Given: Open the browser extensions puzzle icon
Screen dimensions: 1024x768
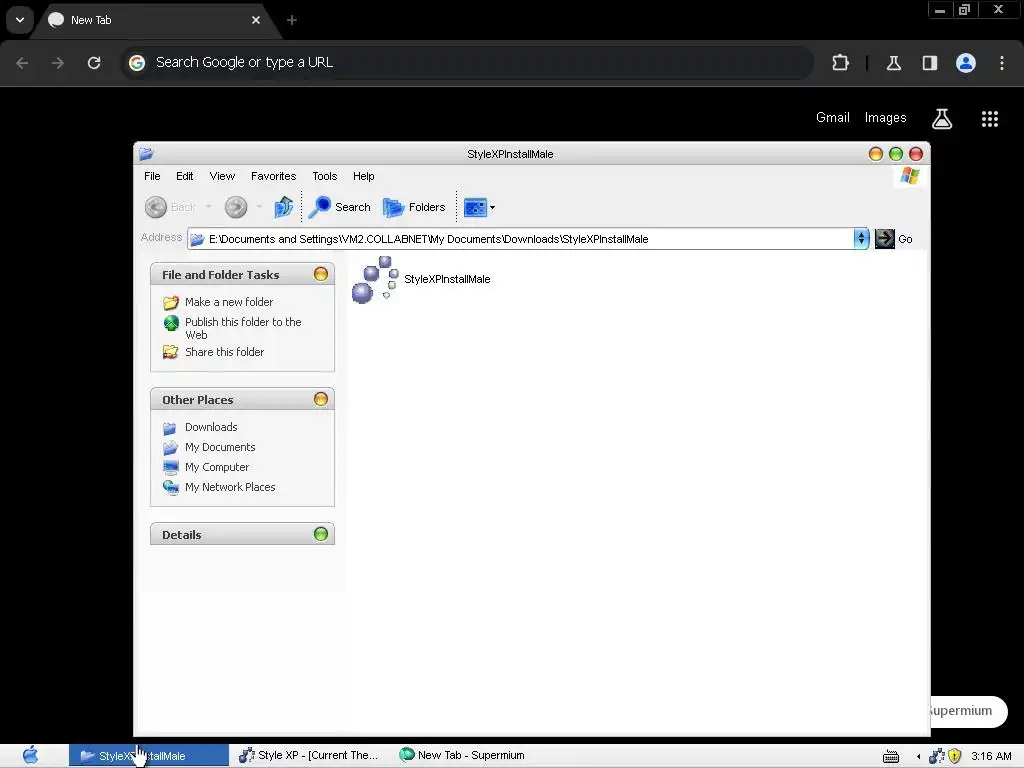Looking at the screenshot, I should [x=840, y=63].
